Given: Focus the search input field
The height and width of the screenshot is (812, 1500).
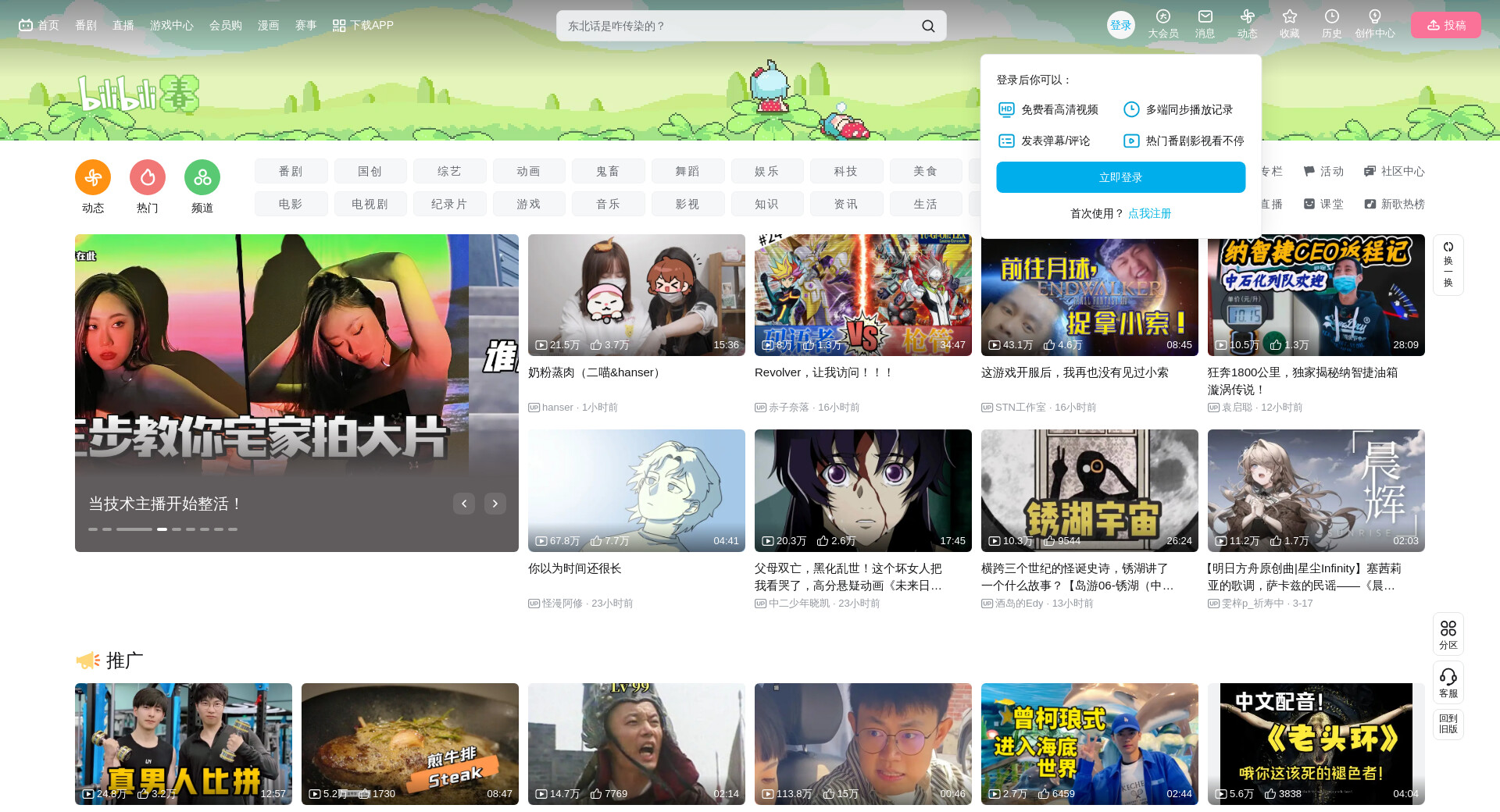Looking at the screenshot, I should 734,26.
